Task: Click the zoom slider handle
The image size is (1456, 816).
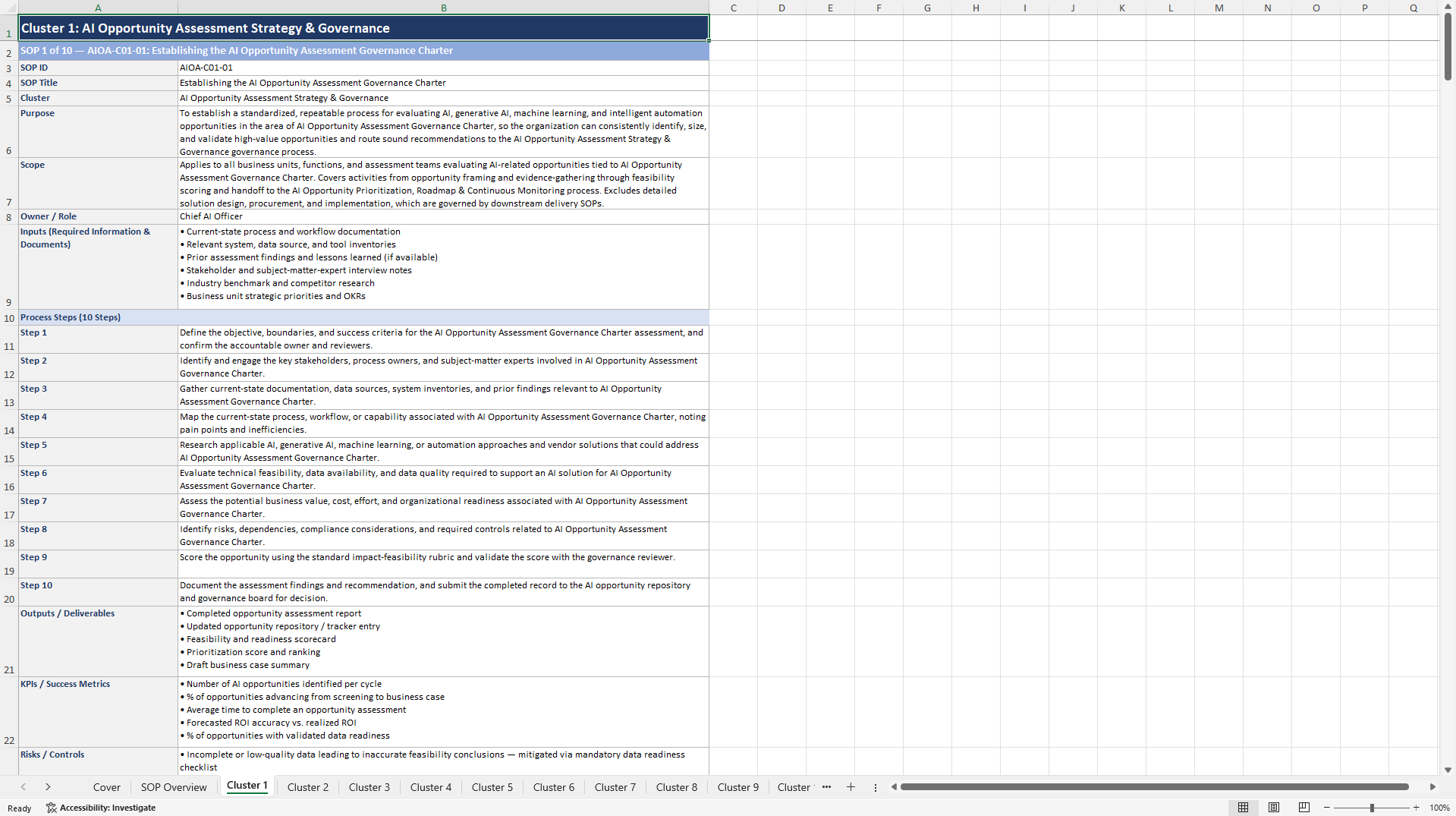Action: 1372,808
